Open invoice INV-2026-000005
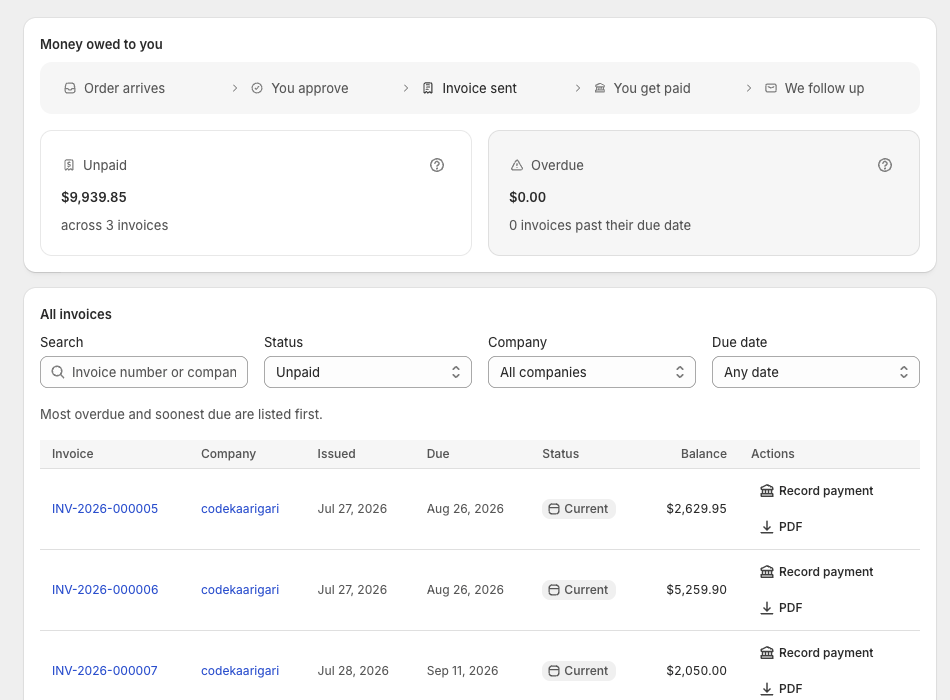This screenshot has height=700, width=950. tap(105, 509)
